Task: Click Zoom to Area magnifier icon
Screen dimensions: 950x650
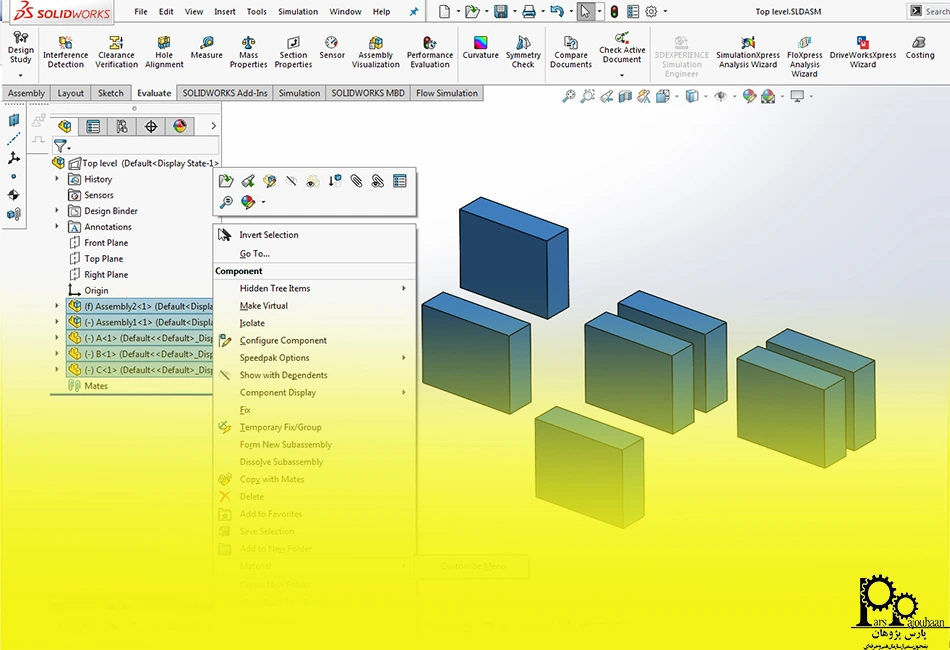Action: pos(587,96)
